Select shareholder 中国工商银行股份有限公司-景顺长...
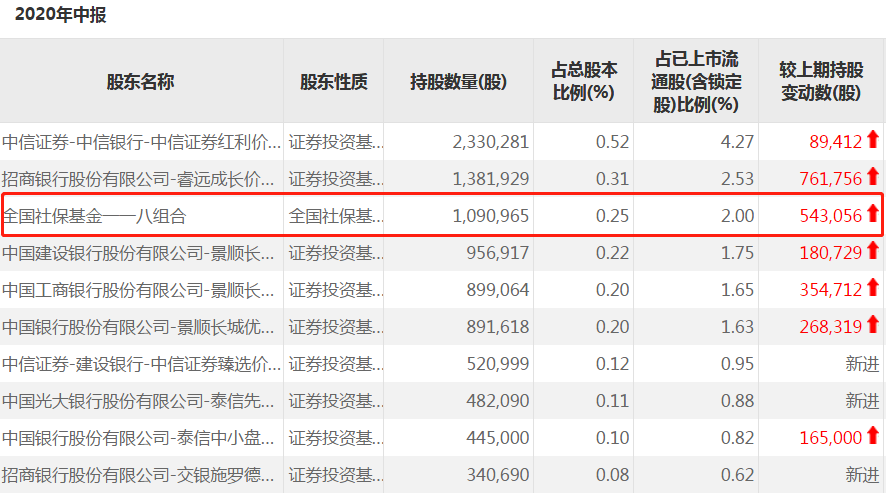This screenshot has height=493, width=886. [138, 290]
